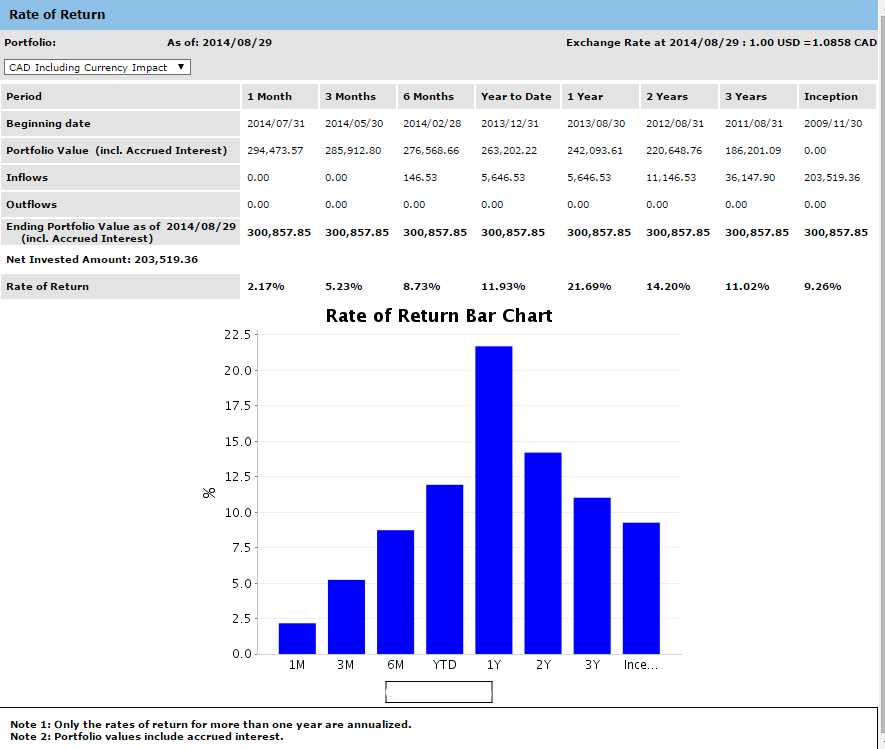Click the Rate of Return panel header
Viewport: 885px width, 749px height.
[57, 15]
